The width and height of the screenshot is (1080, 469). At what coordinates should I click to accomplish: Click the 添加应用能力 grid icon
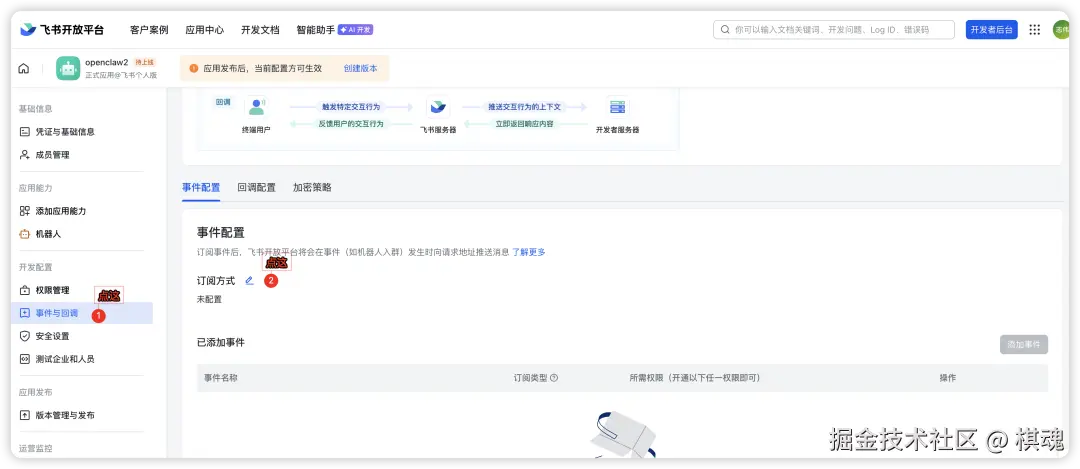coord(25,211)
